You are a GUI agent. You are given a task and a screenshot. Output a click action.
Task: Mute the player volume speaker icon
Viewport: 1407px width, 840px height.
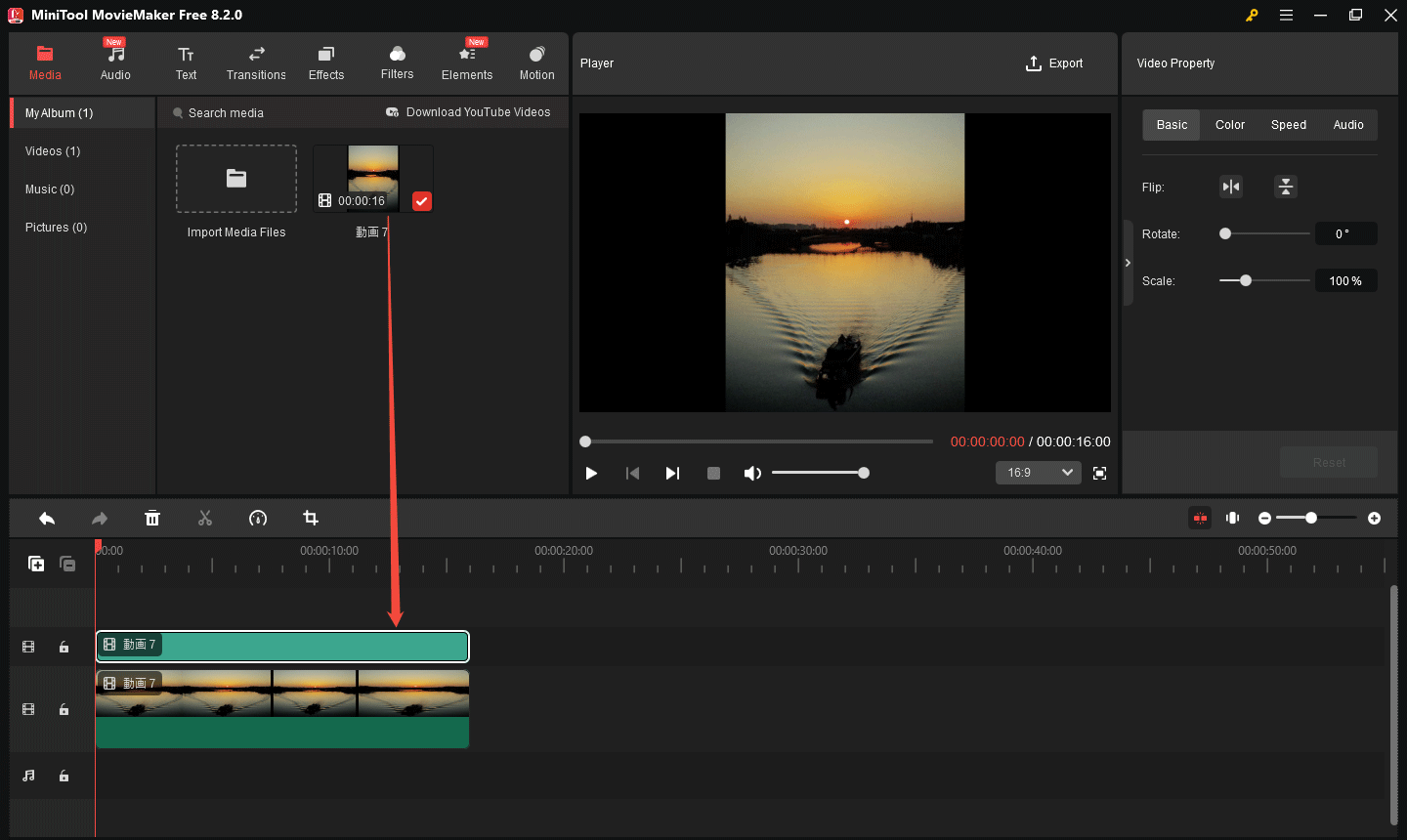752,474
